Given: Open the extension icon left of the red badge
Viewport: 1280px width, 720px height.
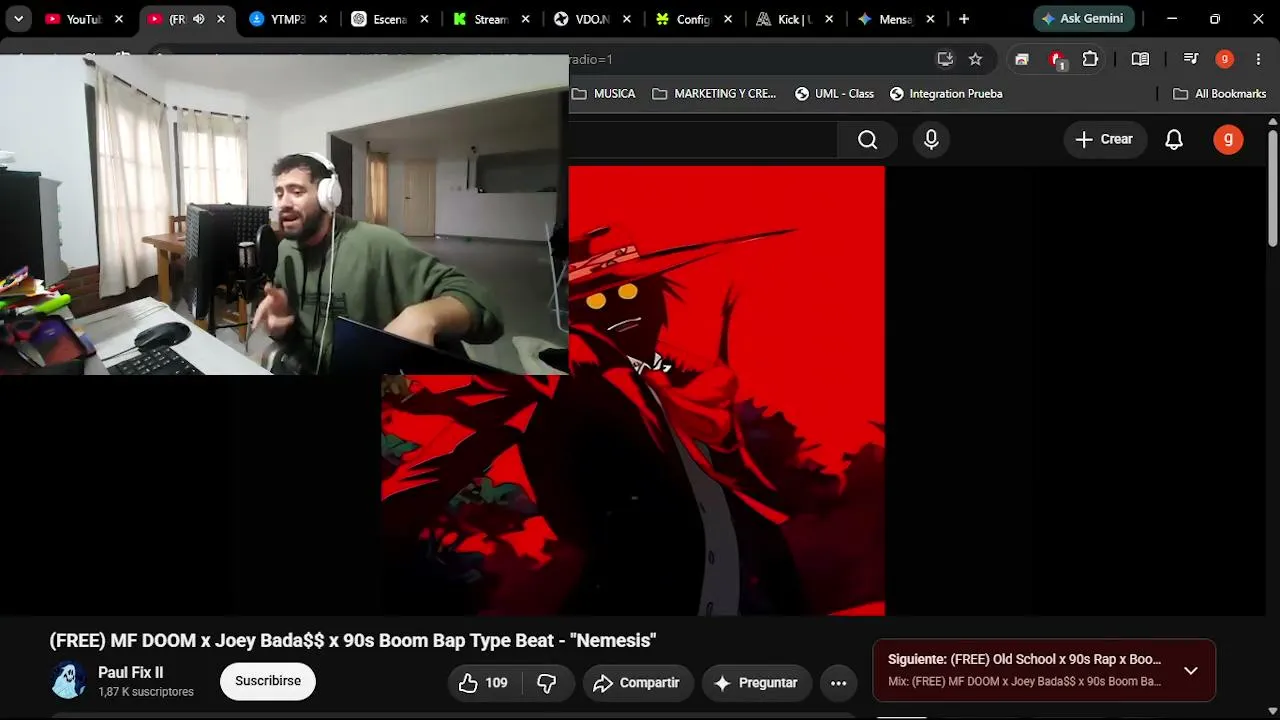Looking at the screenshot, I should [1021, 59].
